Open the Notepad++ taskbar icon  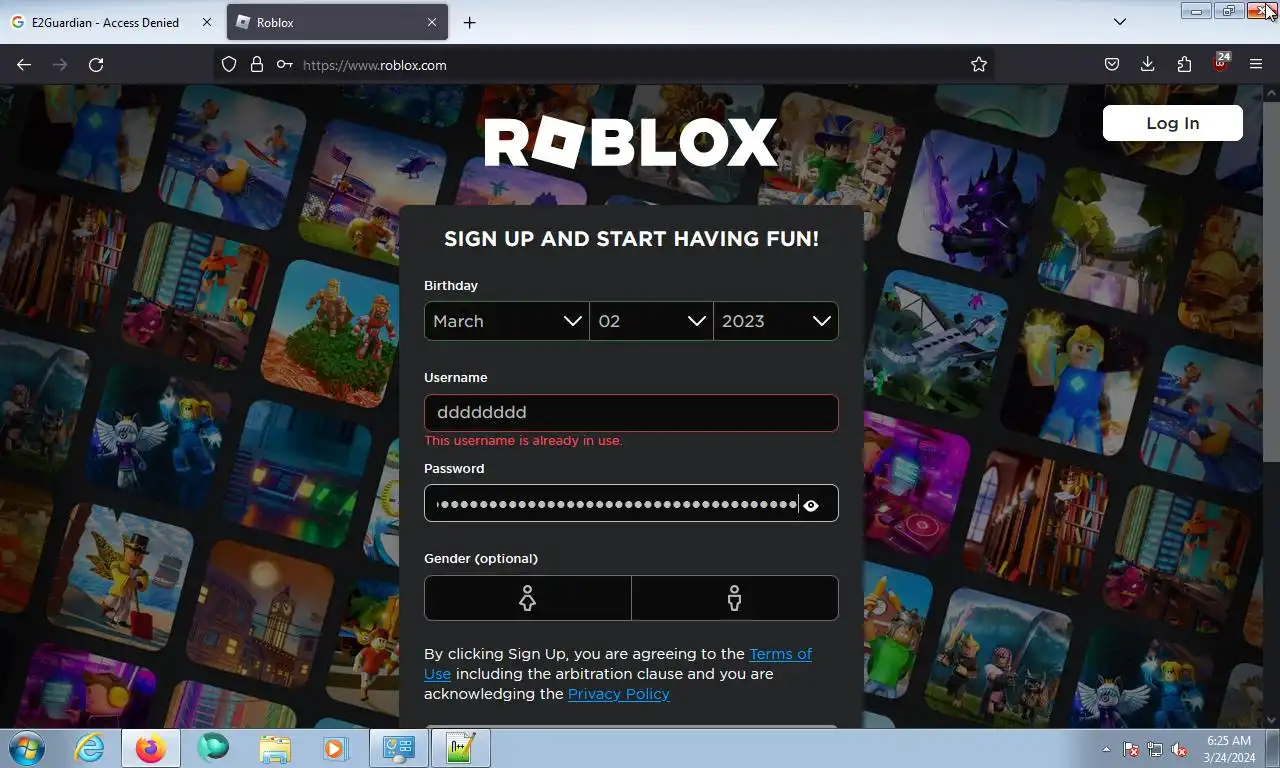tap(460, 748)
